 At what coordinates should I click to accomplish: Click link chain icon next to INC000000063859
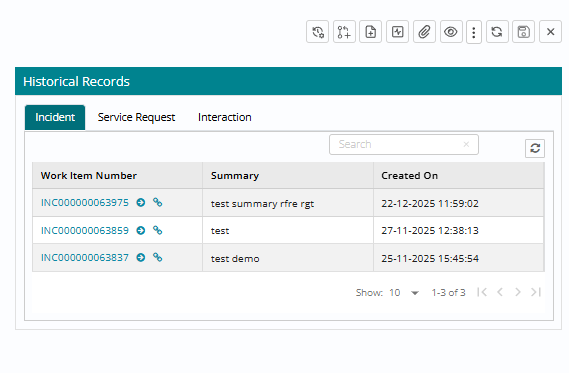tap(157, 230)
